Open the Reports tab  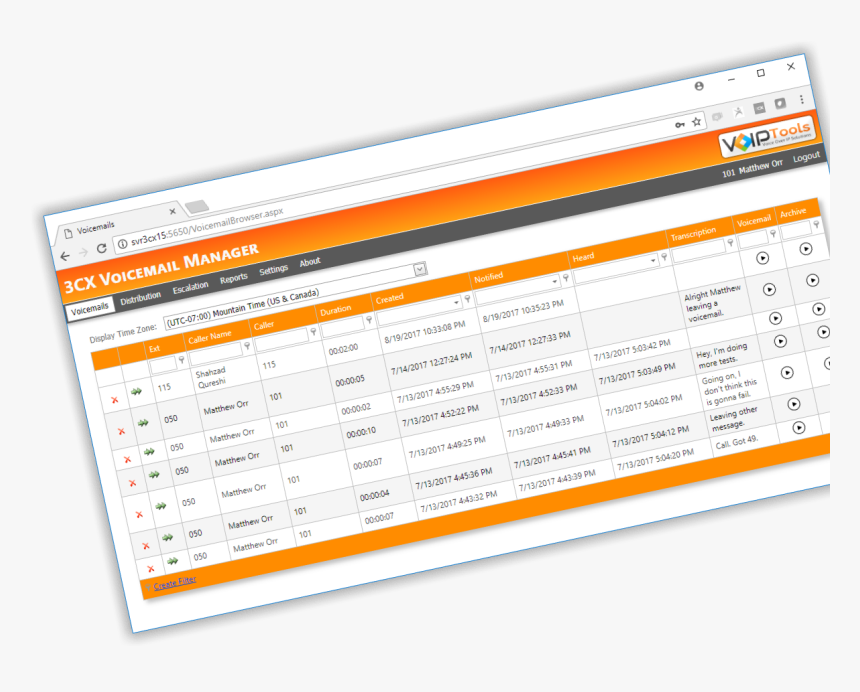(234, 278)
